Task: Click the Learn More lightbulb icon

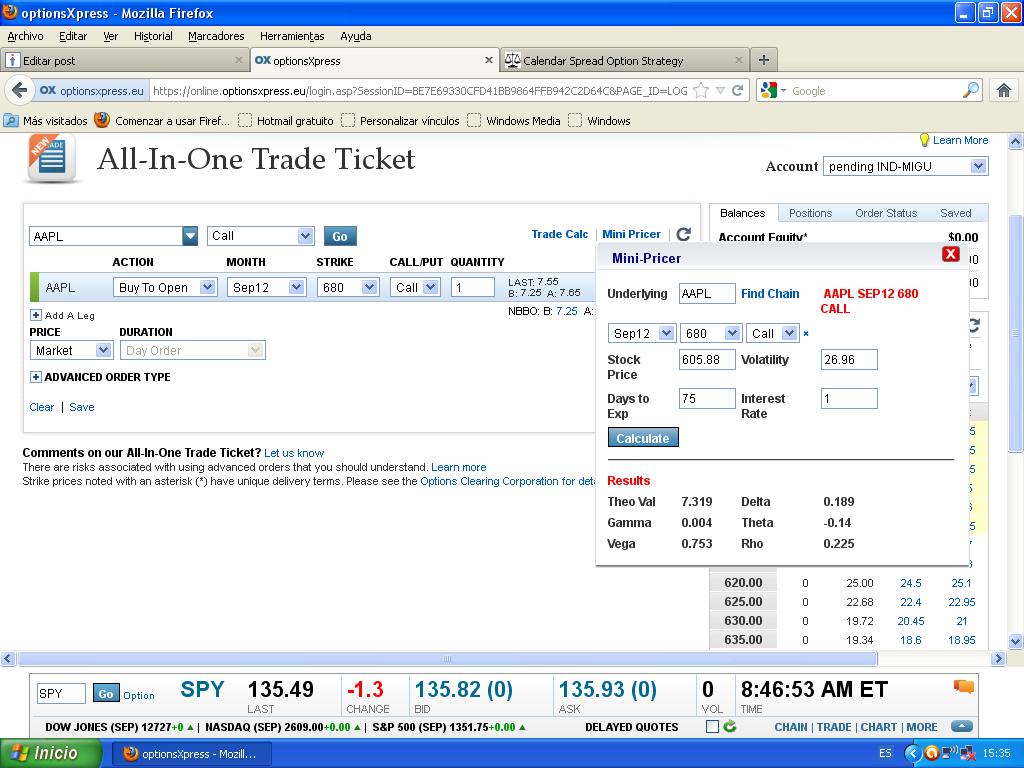Action: [x=924, y=140]
